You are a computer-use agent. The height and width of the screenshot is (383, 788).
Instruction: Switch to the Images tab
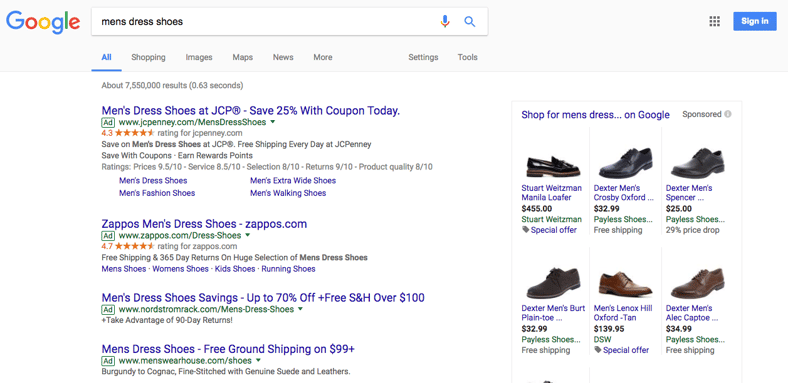[x=199, y=57]
